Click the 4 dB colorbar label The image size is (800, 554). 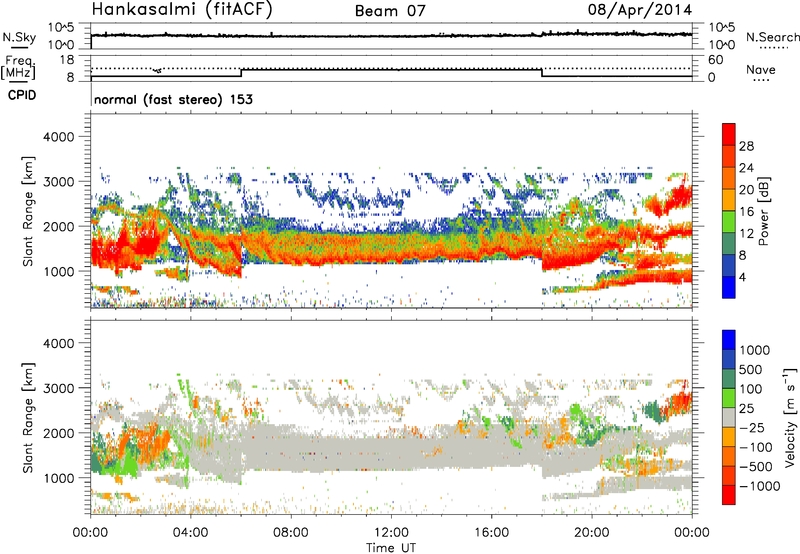click(742, 278)
